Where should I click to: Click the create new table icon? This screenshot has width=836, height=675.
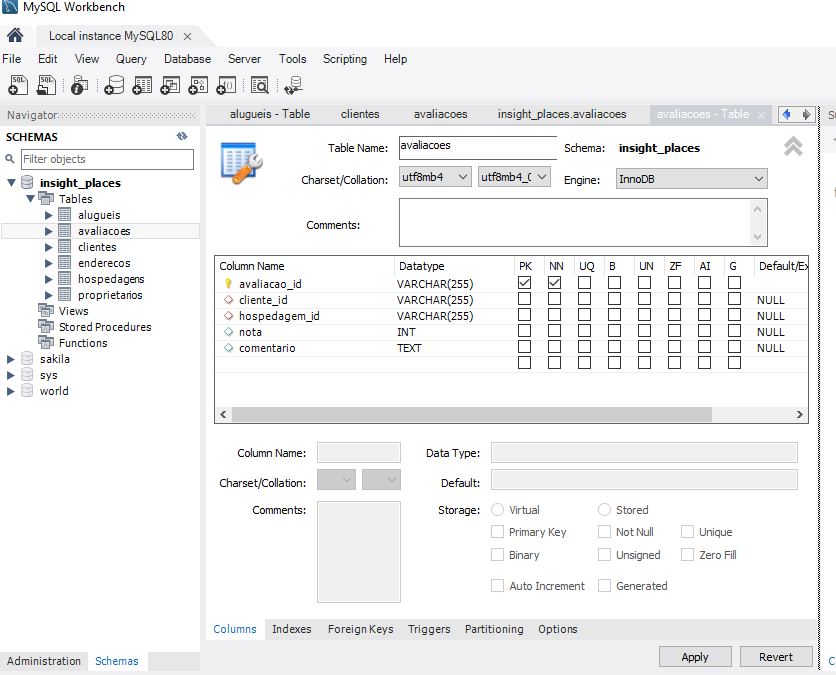[142, 85]
